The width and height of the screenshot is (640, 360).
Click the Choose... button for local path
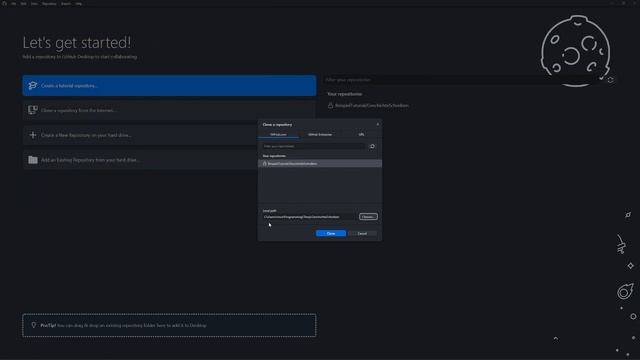pos(368,217)
